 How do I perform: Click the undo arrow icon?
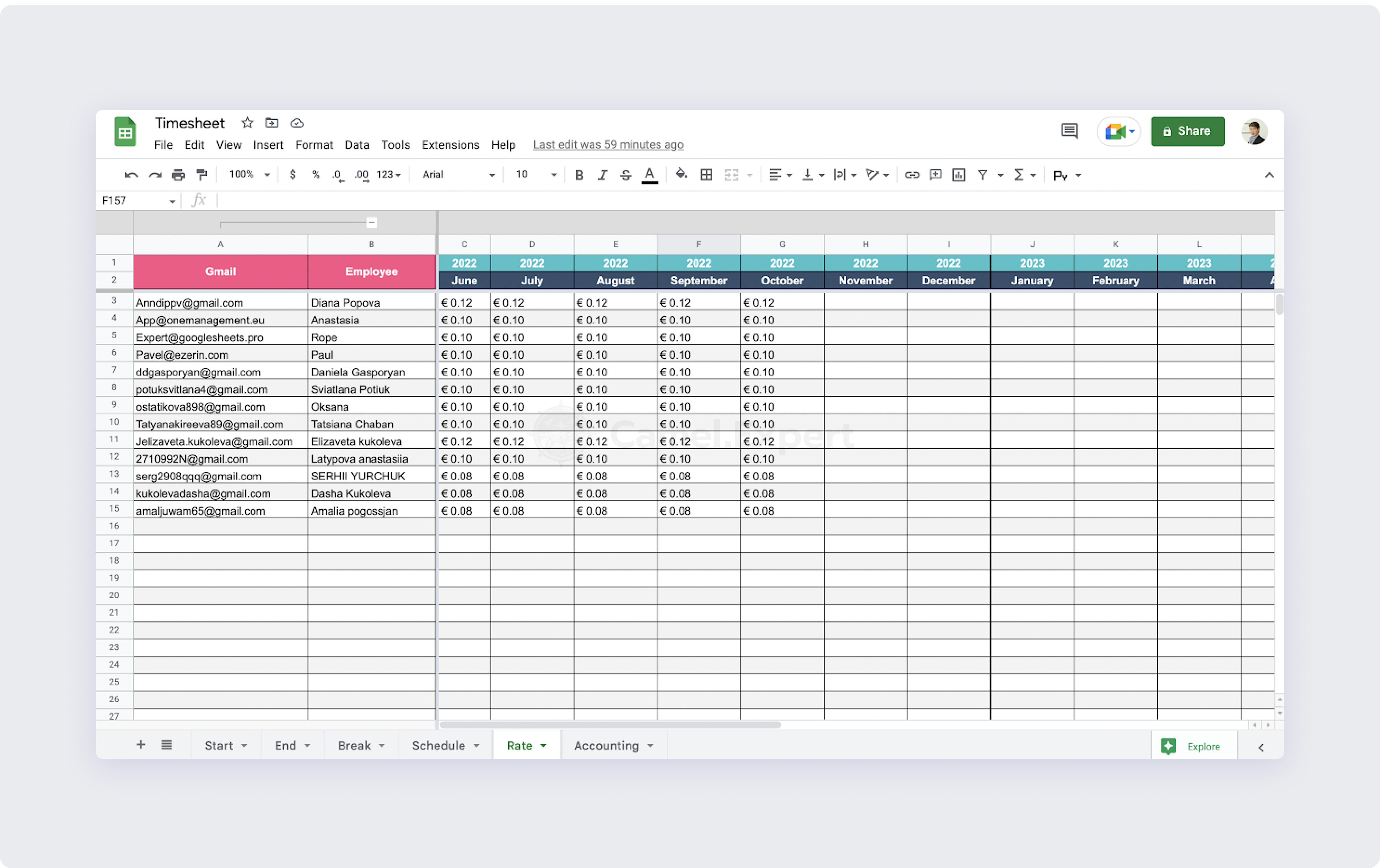131,175
